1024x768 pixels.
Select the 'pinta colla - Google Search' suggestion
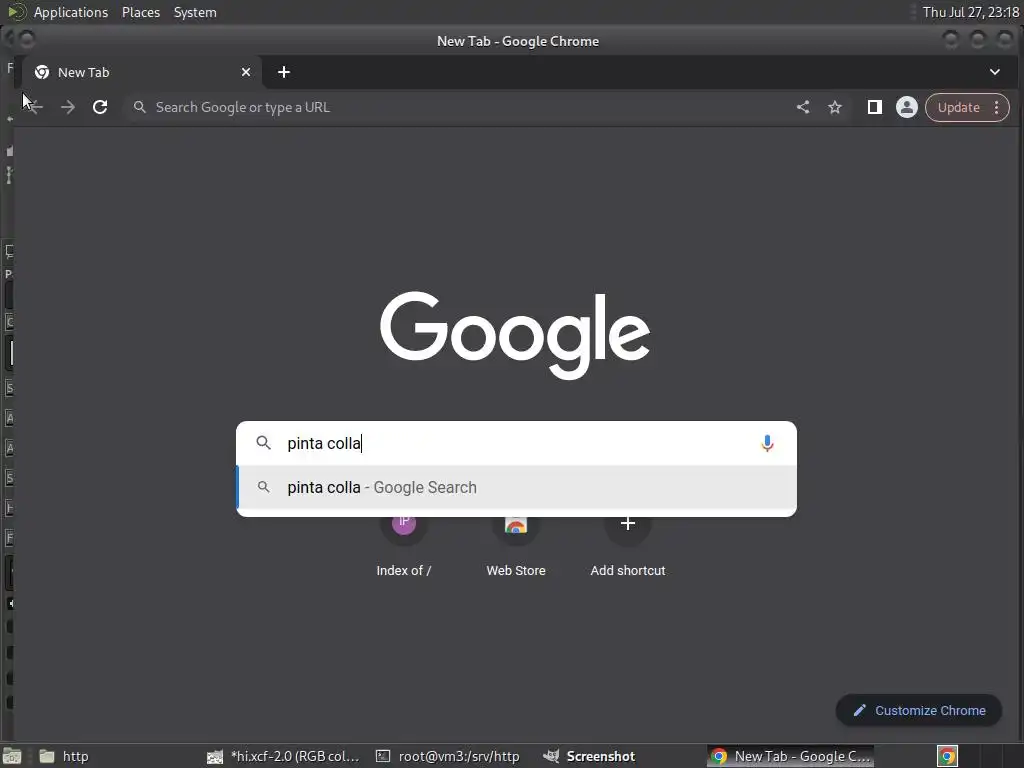(516, 487)
